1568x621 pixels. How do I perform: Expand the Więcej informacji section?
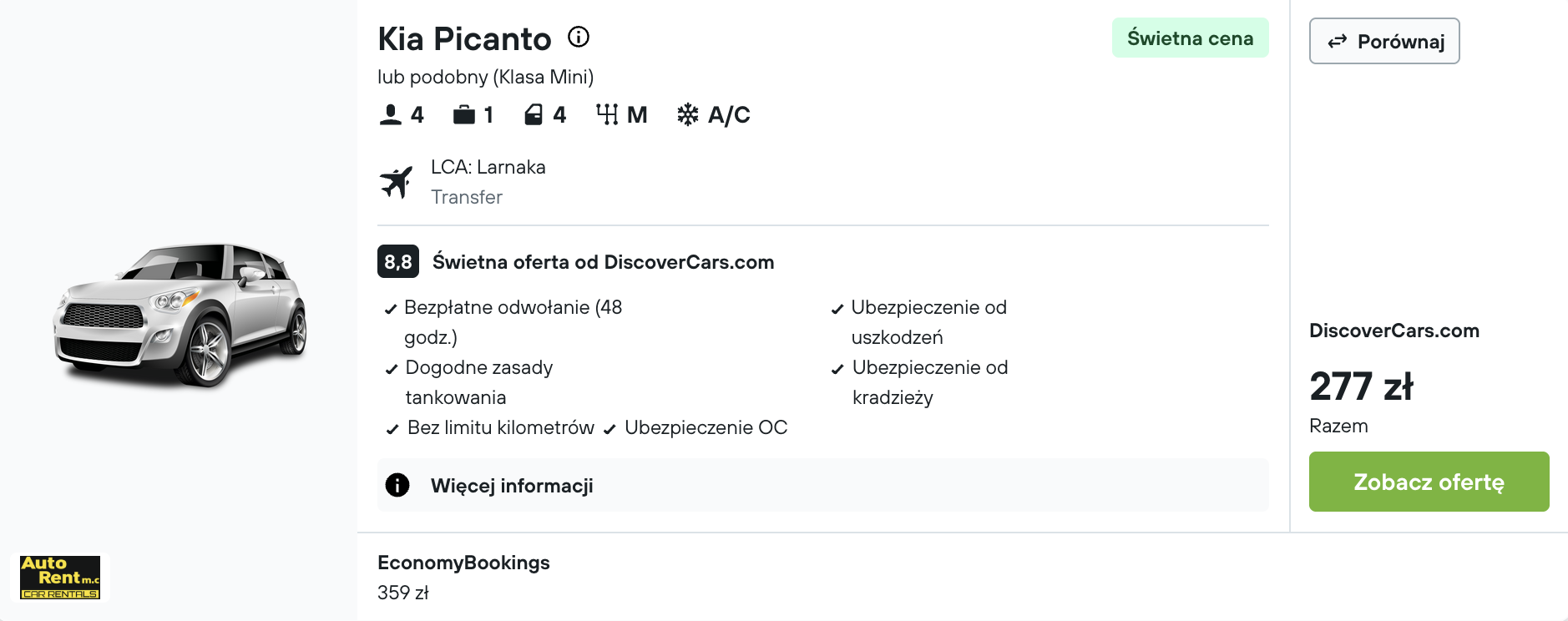tap(823, 485)
